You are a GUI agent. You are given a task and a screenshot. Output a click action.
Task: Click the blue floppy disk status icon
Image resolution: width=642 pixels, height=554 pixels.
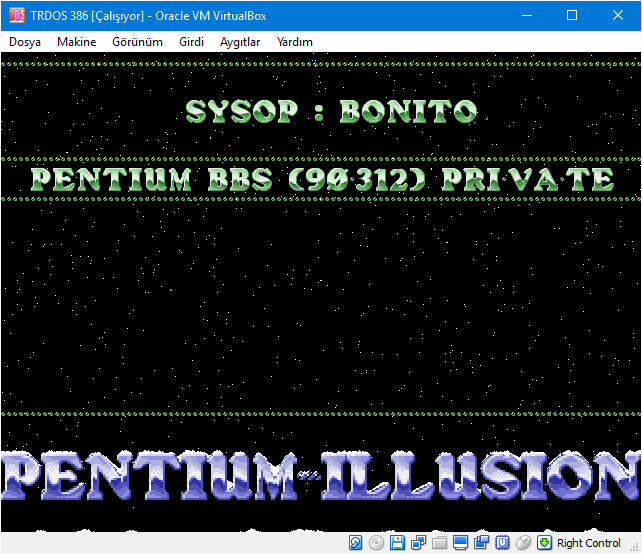point(397,543)
